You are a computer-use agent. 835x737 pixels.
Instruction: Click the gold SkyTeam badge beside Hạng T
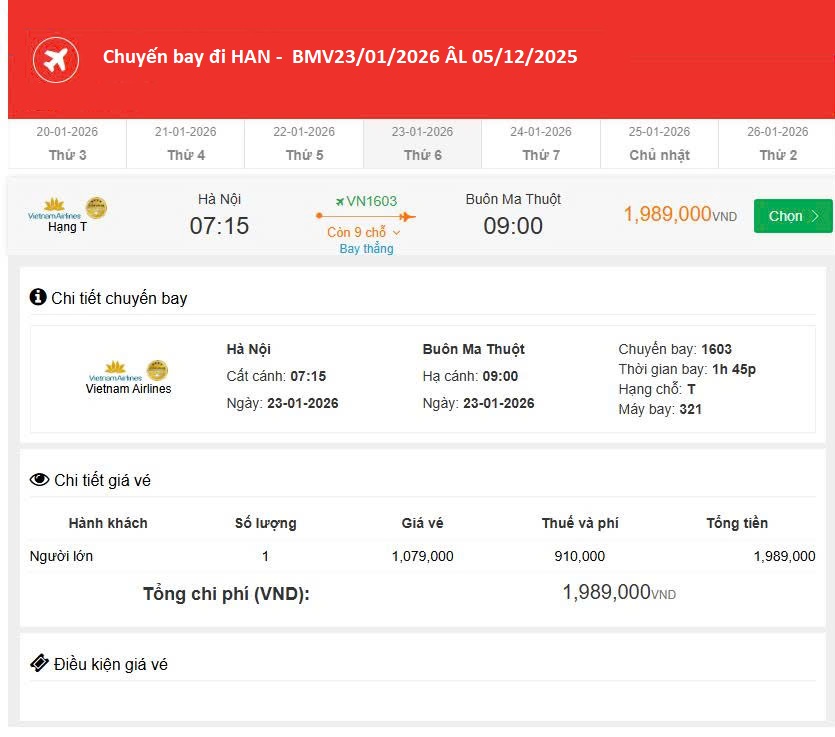96,208
